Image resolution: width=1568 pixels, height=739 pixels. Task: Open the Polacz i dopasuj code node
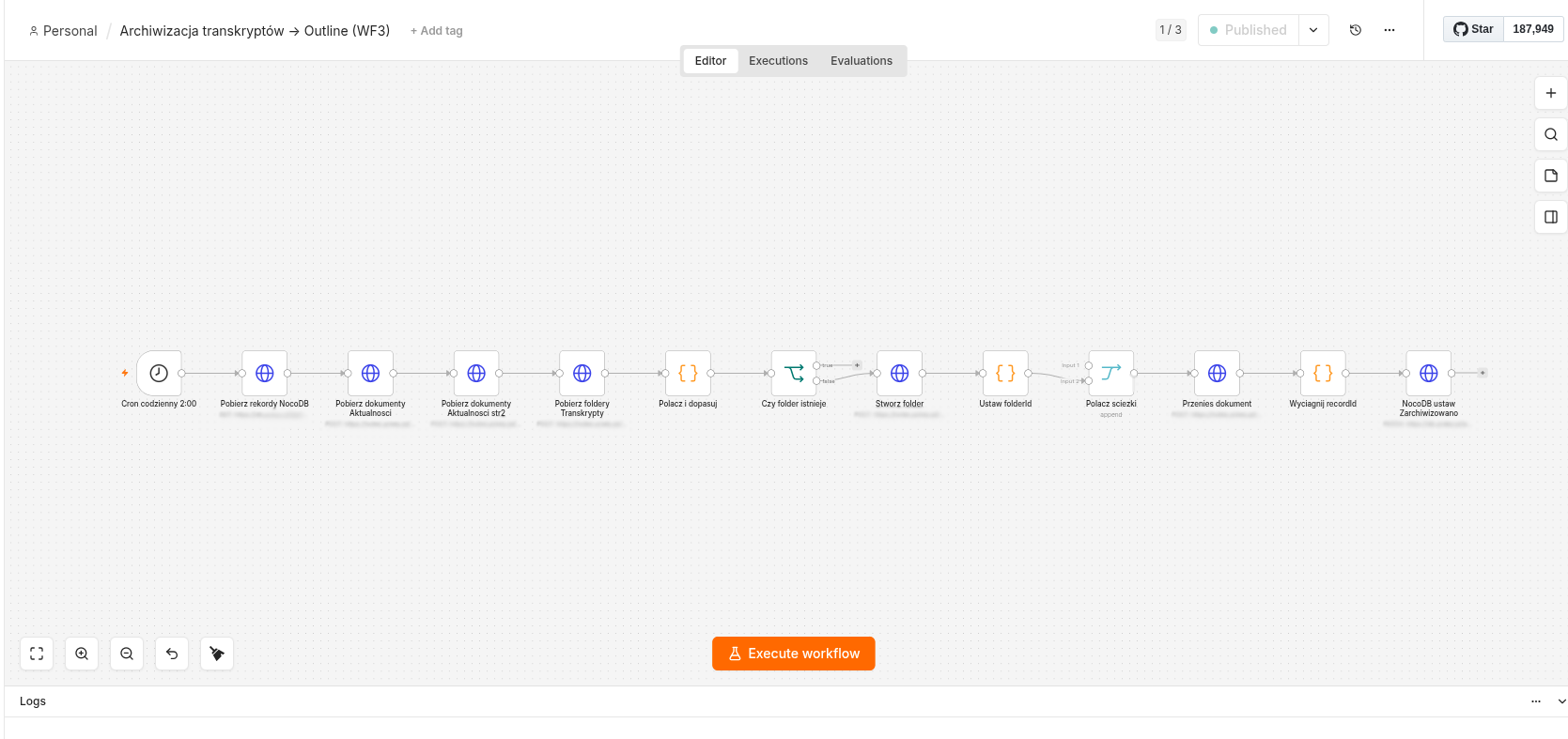click(x=688, y=373)
